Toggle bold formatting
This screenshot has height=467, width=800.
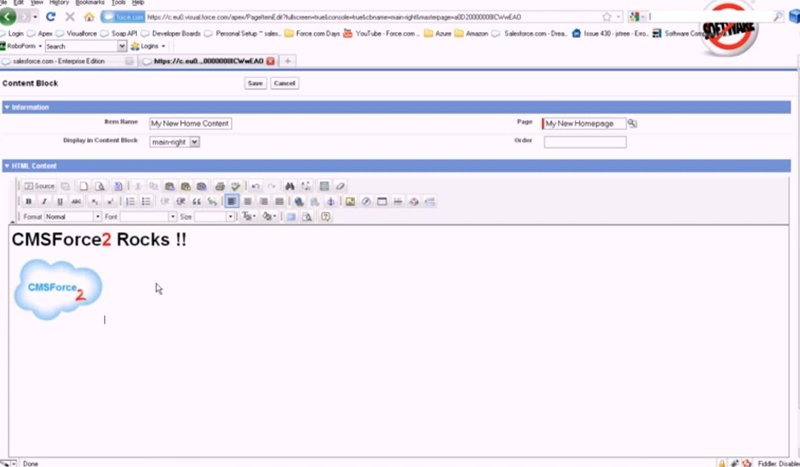(29, 202)
